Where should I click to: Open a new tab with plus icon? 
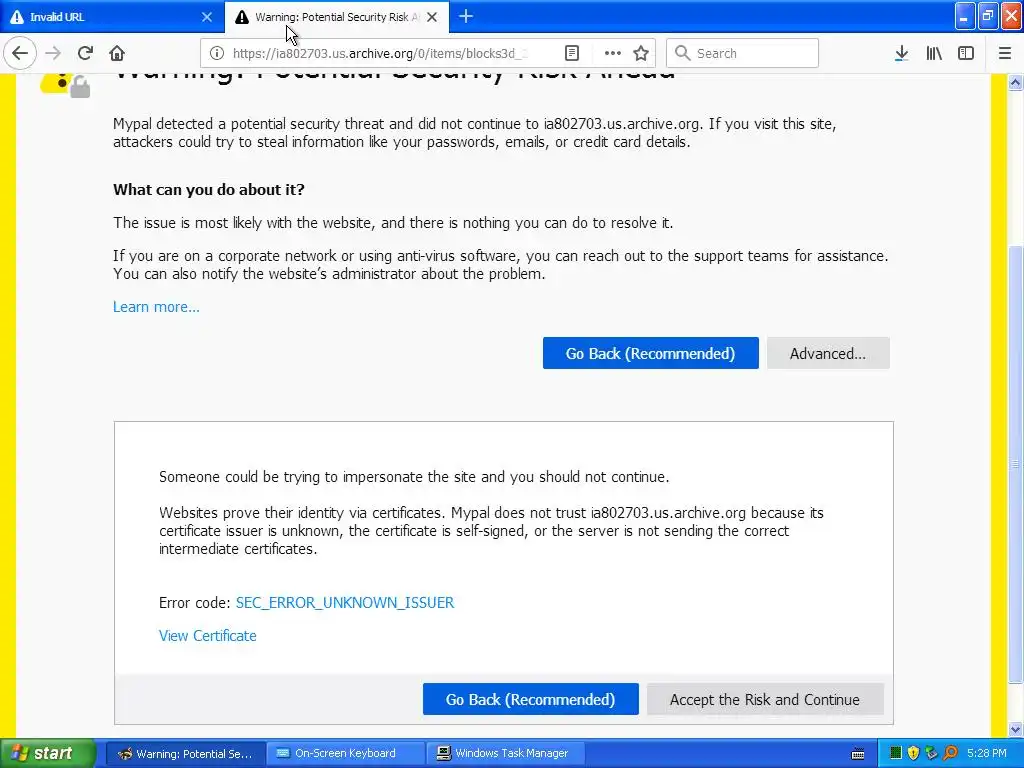tap(466, 17)
